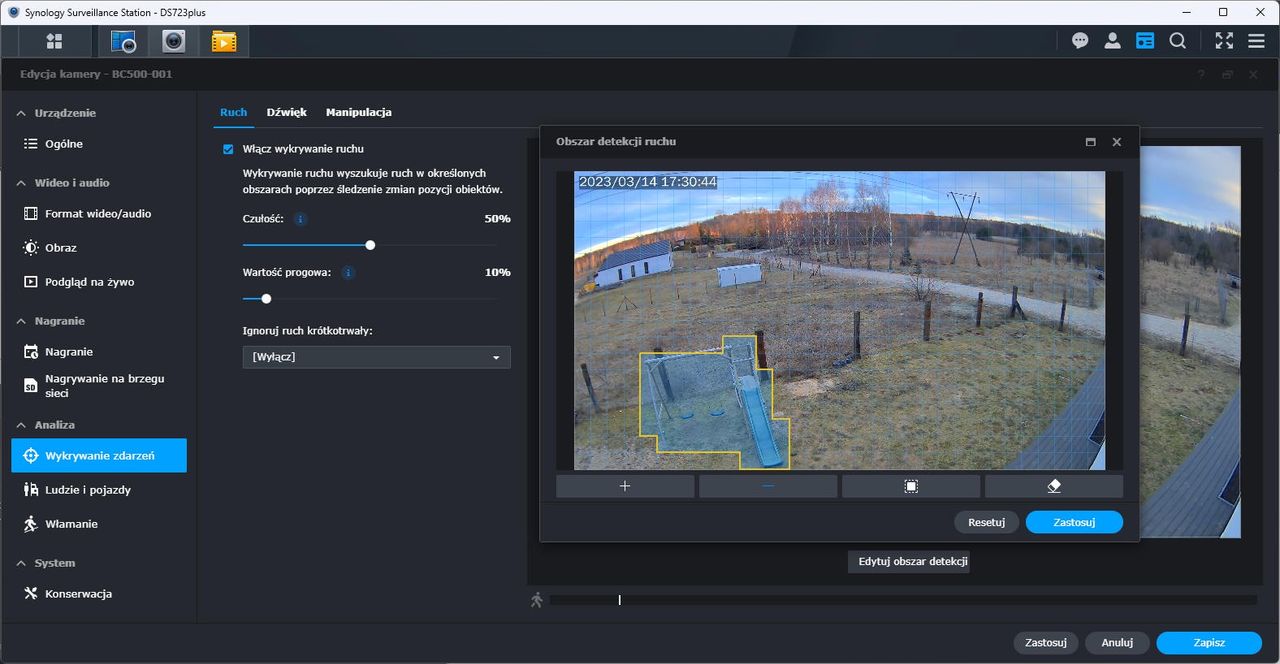Switch to the Manipulacja tab

tap(358, 112)
